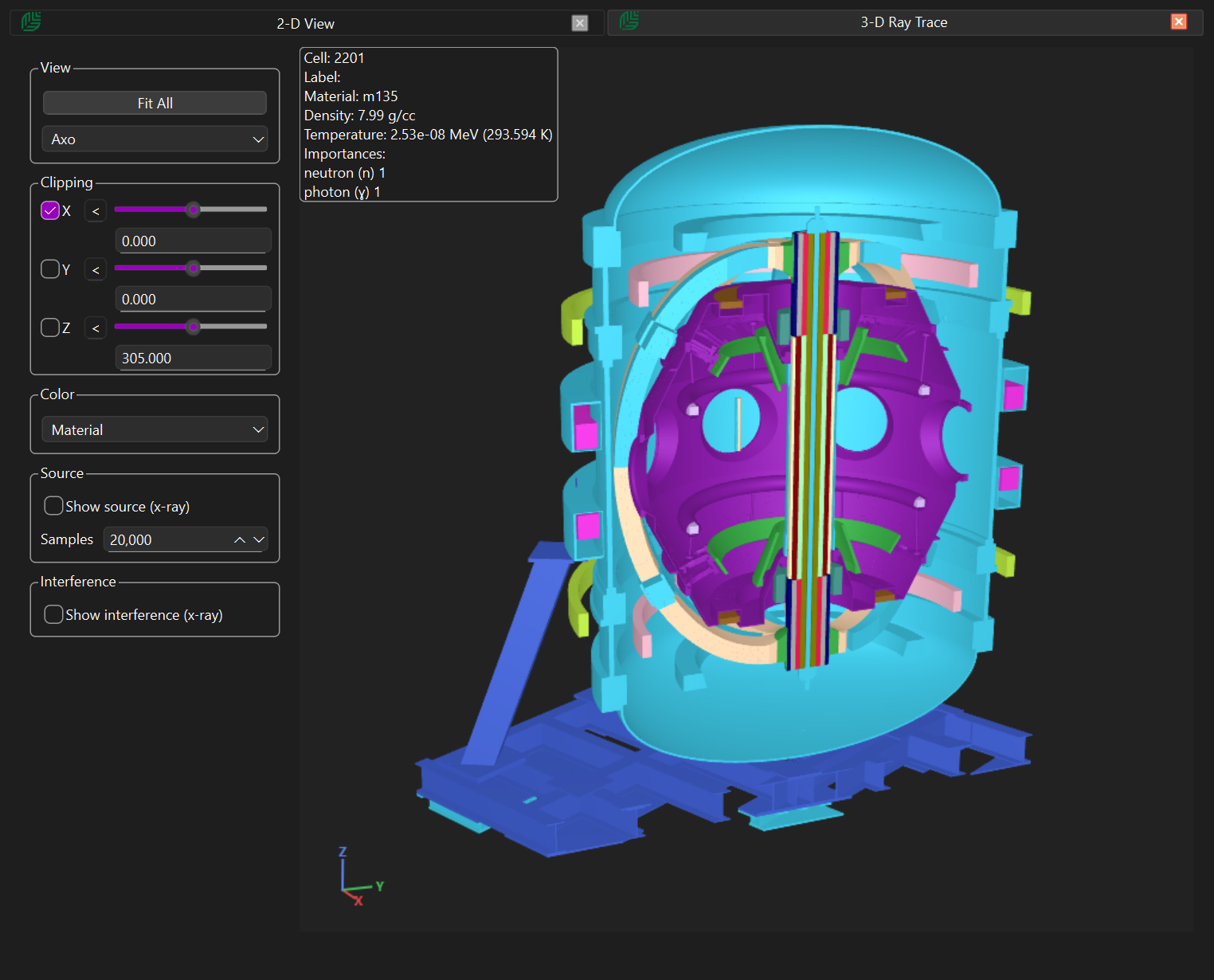The height and width of the screenshot is (980, 1214).
Task: Open the Axo view dropdown
Action: (155, 139)
